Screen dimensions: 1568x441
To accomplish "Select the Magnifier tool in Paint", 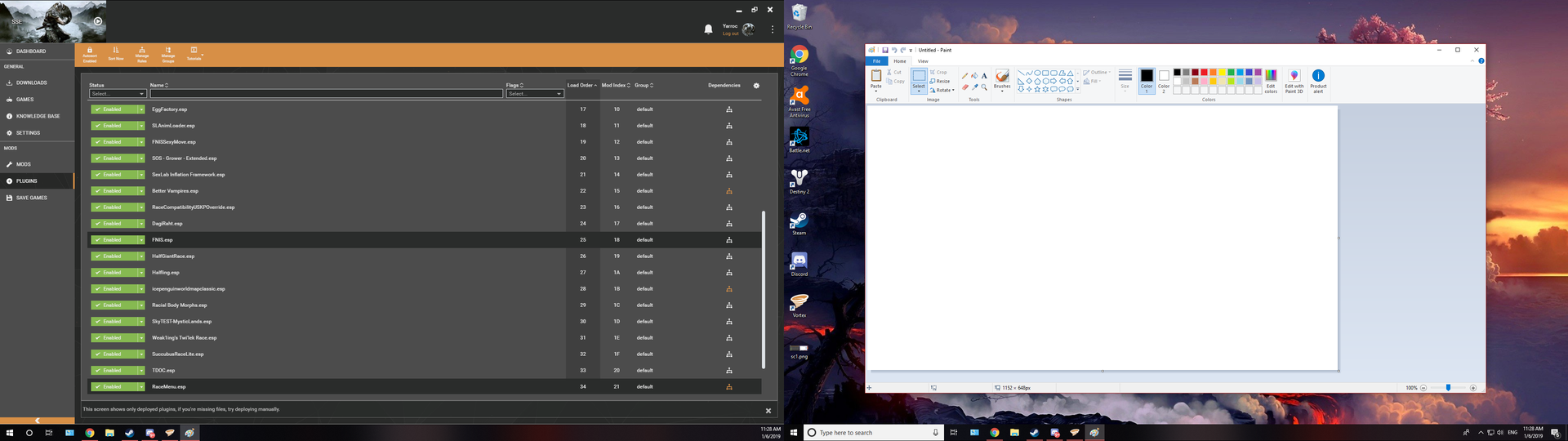I will 984,87.
